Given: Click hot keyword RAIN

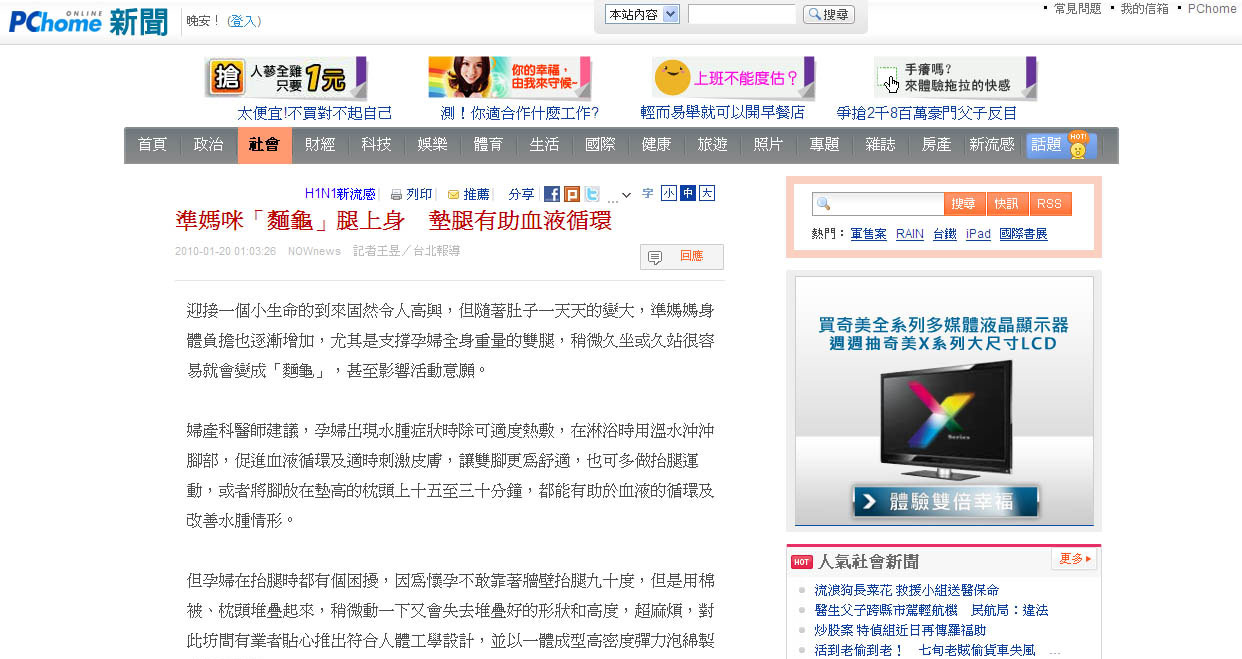Looking at the screenshot, I should pyautogui.click(x=910, y=234).
